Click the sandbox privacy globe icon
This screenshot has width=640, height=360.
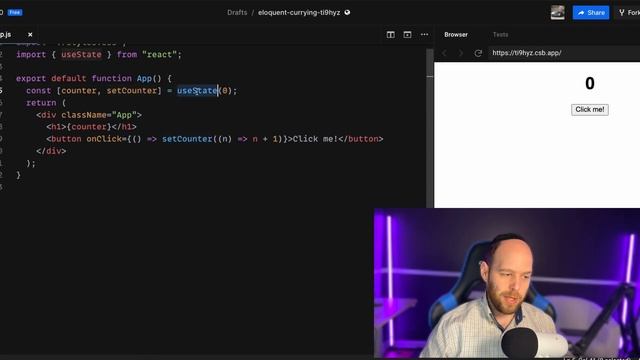tap(347, 13)
